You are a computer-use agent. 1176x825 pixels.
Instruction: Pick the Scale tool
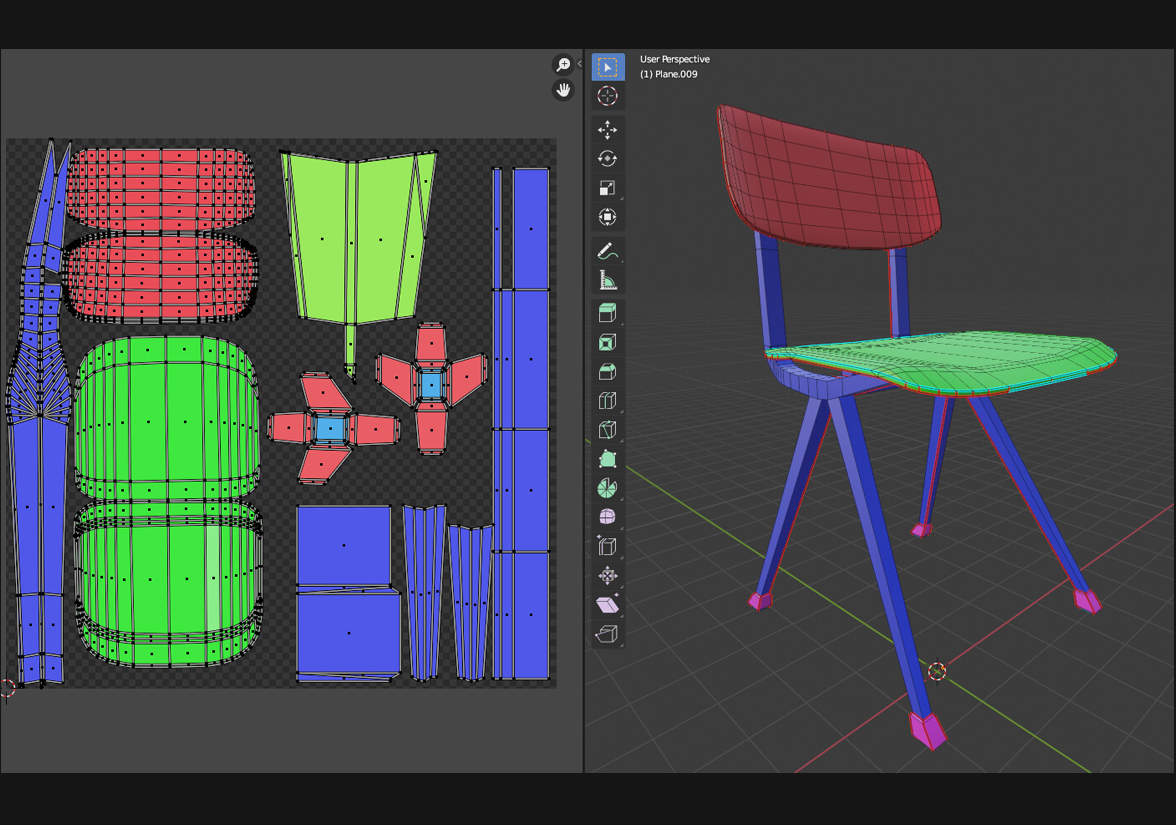(x=607, y=188)
